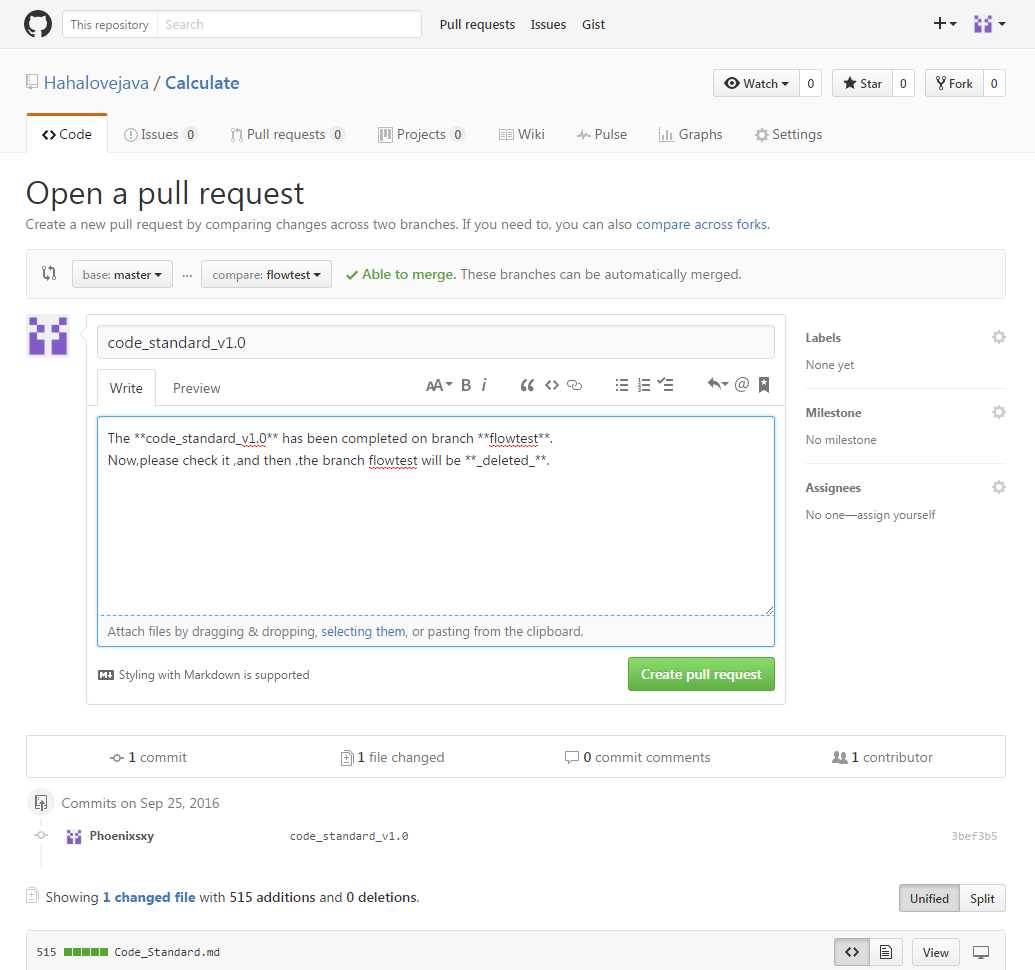Screen dimensions: 1035x970
Task: Click the repository book icon beside Hahalovejava
Action: (32, 82)
